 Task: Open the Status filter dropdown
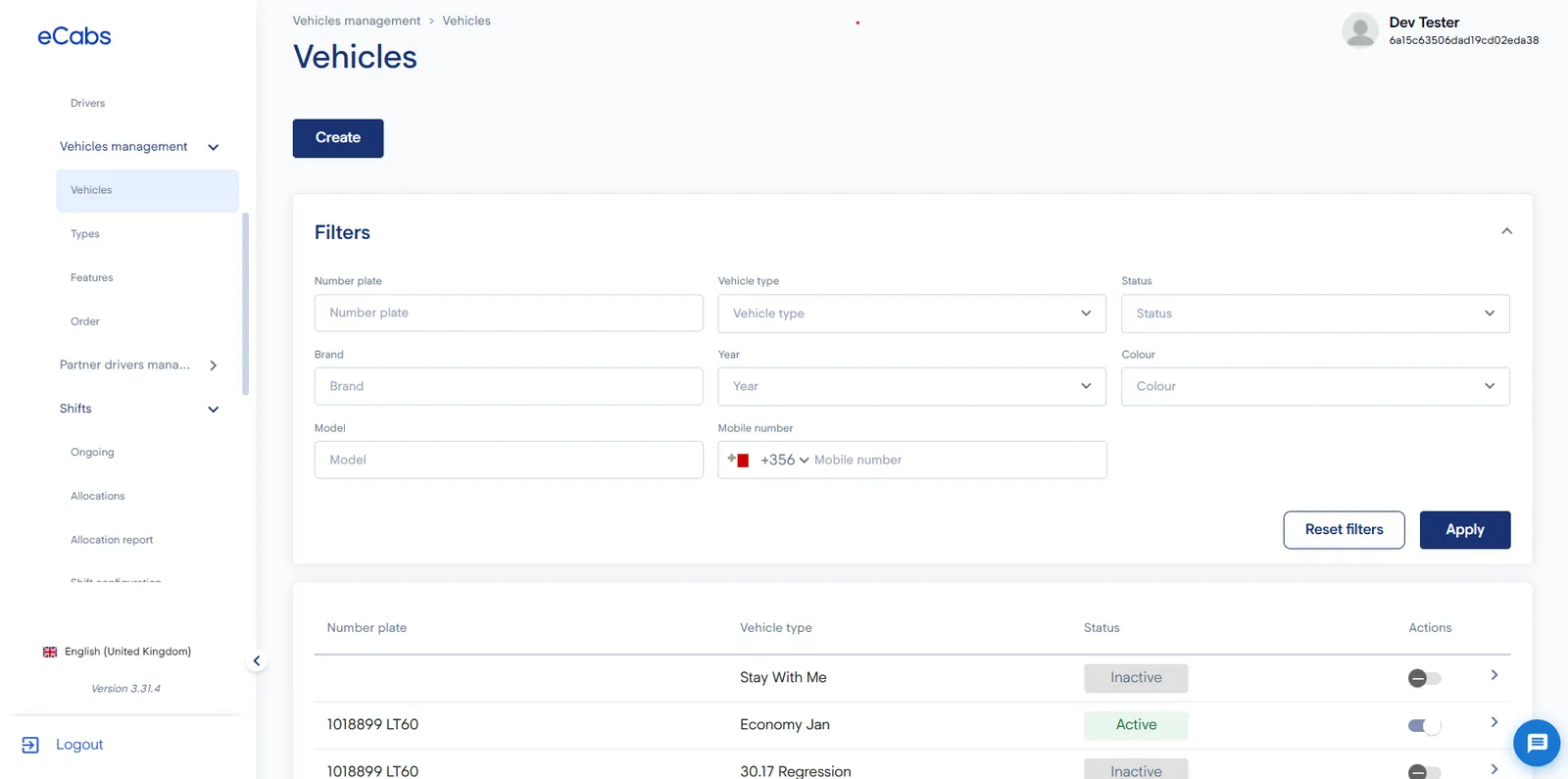1315,314
